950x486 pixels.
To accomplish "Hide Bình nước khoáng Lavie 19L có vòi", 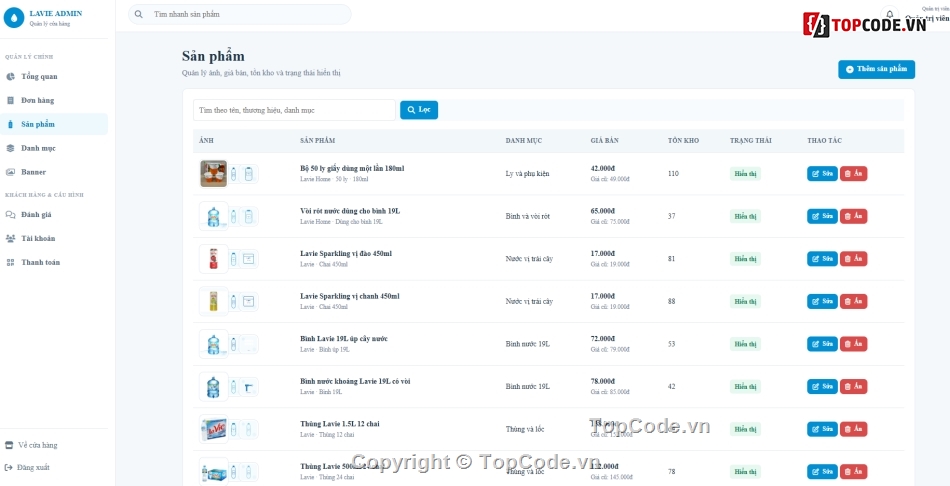I will click(853, 387).
